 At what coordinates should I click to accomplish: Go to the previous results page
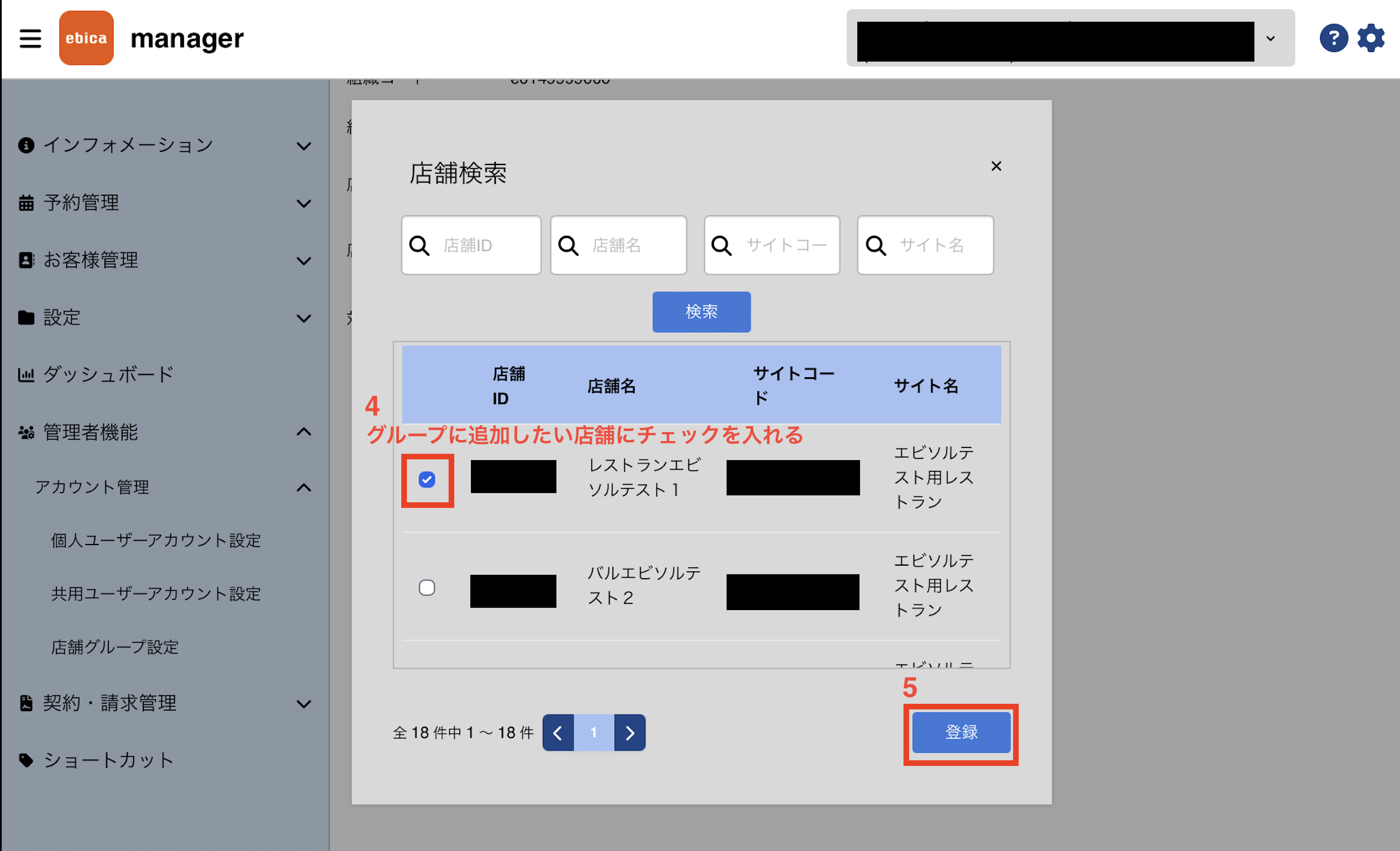coord(558,733)
